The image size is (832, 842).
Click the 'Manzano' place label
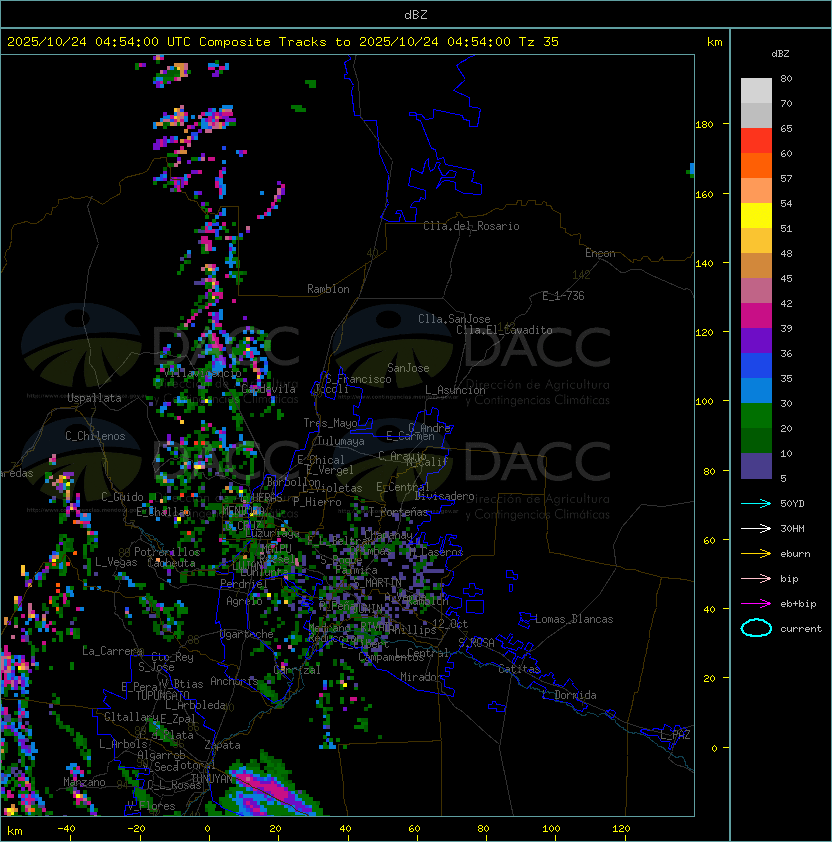tap(84, 782)
